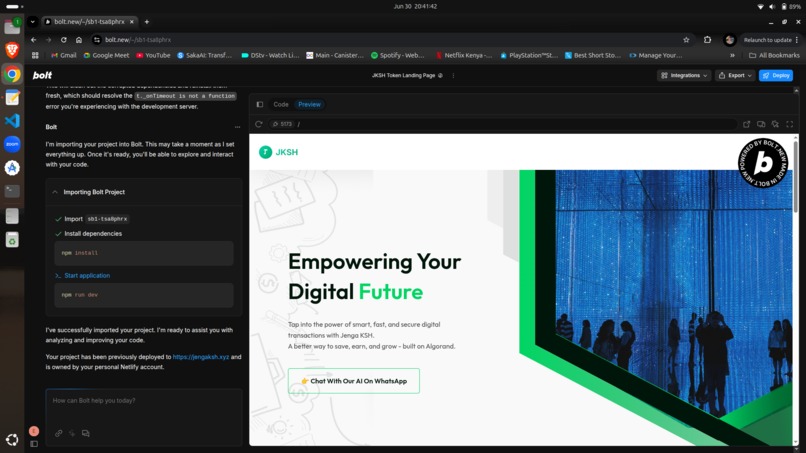Toggle the Bolt sidebar panel icon below avatar
Image resolution: width=806 pixels, height=453 pixels.
pos(34,444)
